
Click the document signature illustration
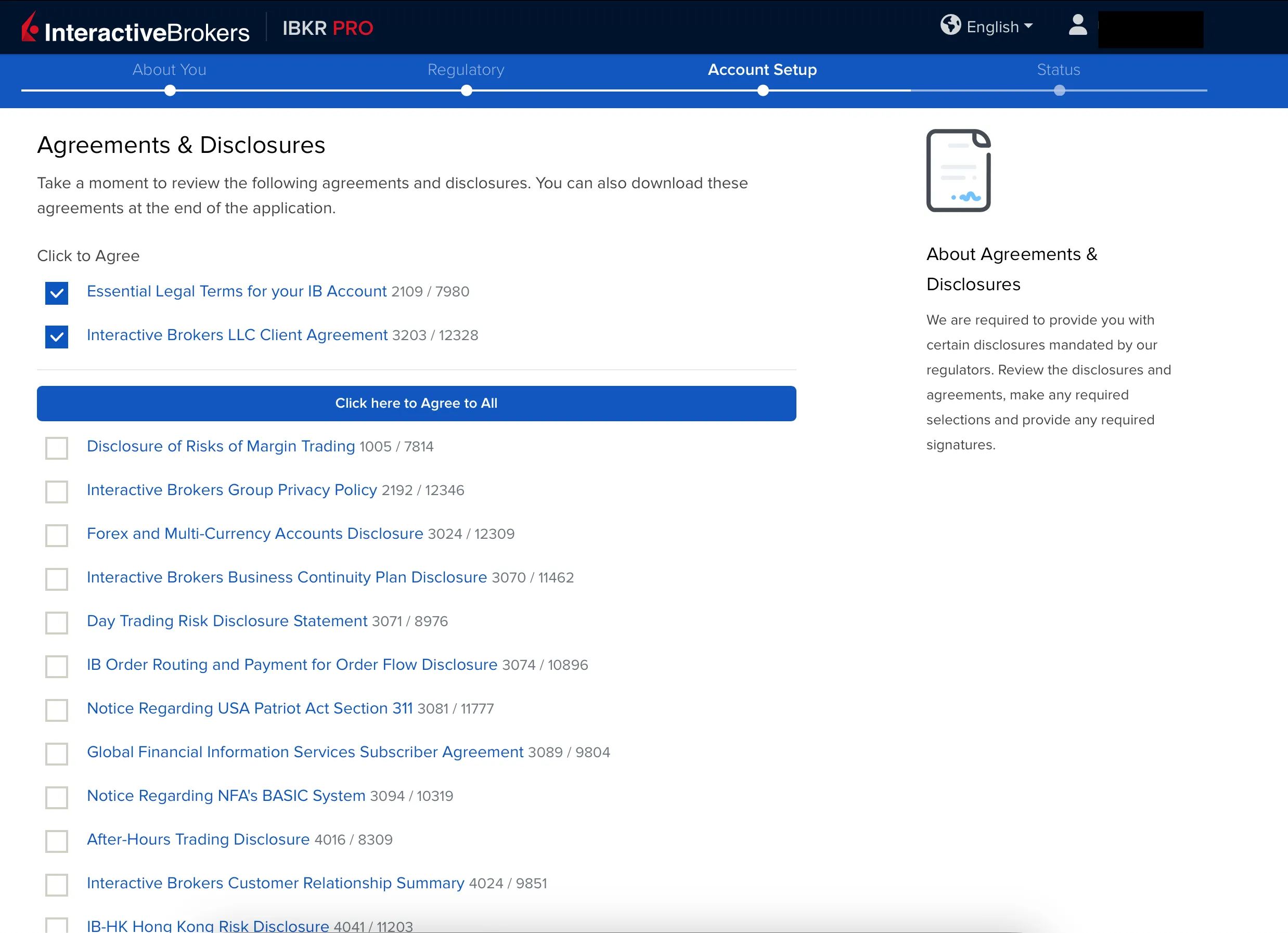[959, 171]
